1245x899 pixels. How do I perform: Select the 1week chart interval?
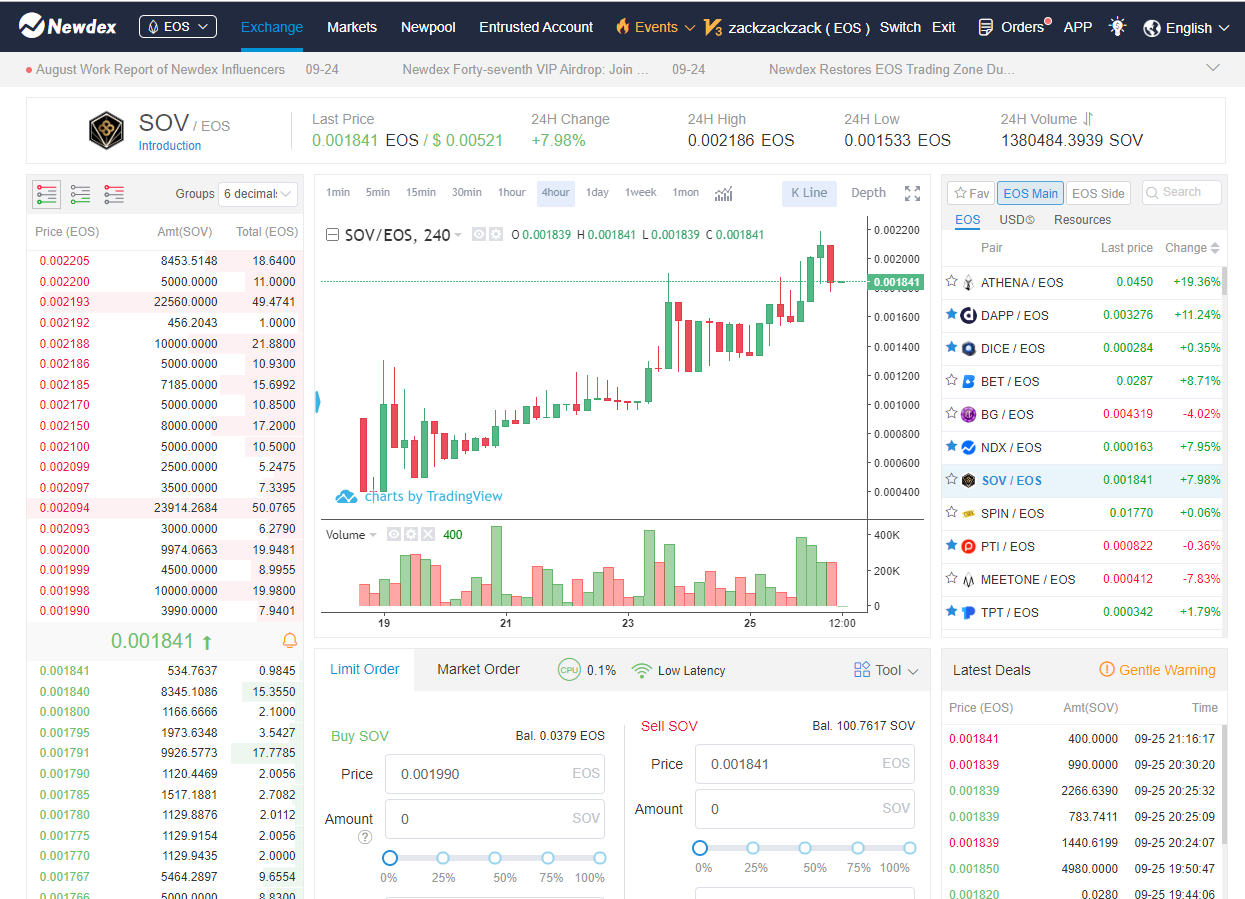(x=641, y=193)
